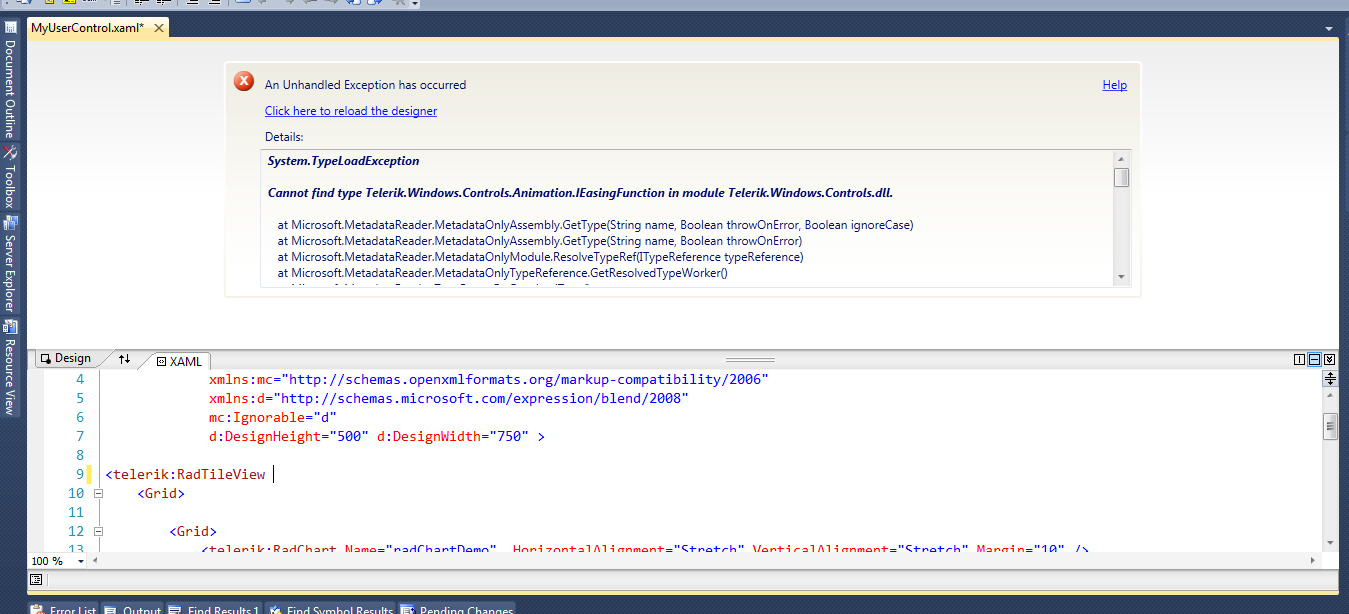Click the tag navigator icon below editor
The width and height of the screenshot is (1349, 614).
36,579
